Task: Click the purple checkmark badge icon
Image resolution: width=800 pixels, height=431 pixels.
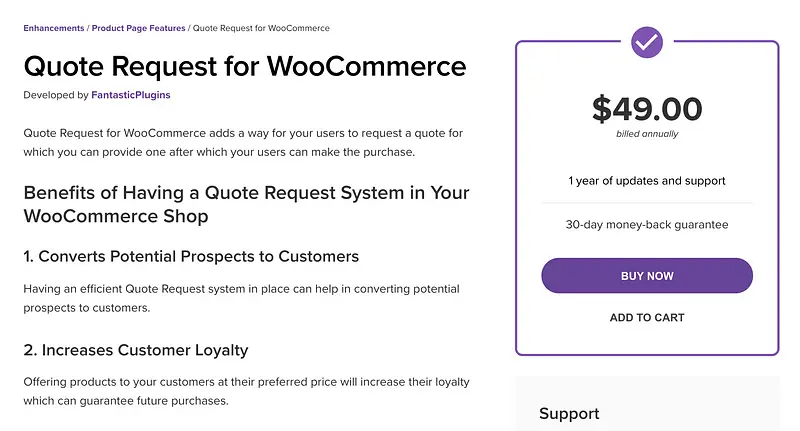Action: coord(647,42)
